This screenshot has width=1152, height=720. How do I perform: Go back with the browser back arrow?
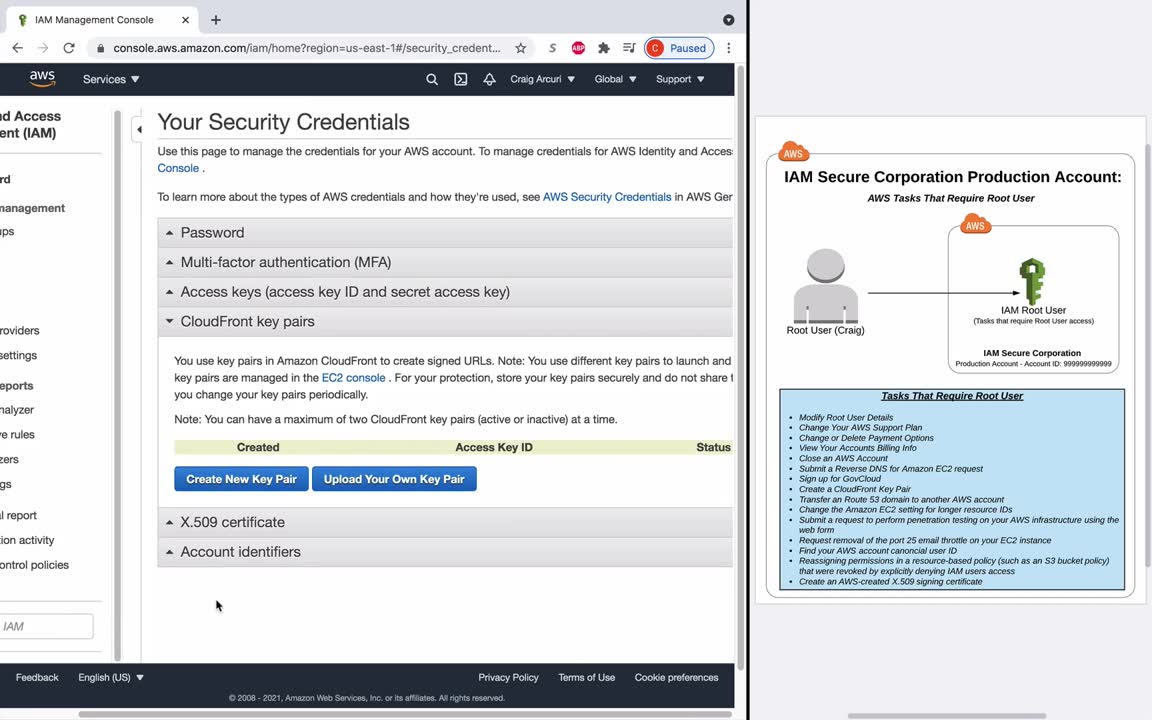pyautogui.click(x=18, y=48)
